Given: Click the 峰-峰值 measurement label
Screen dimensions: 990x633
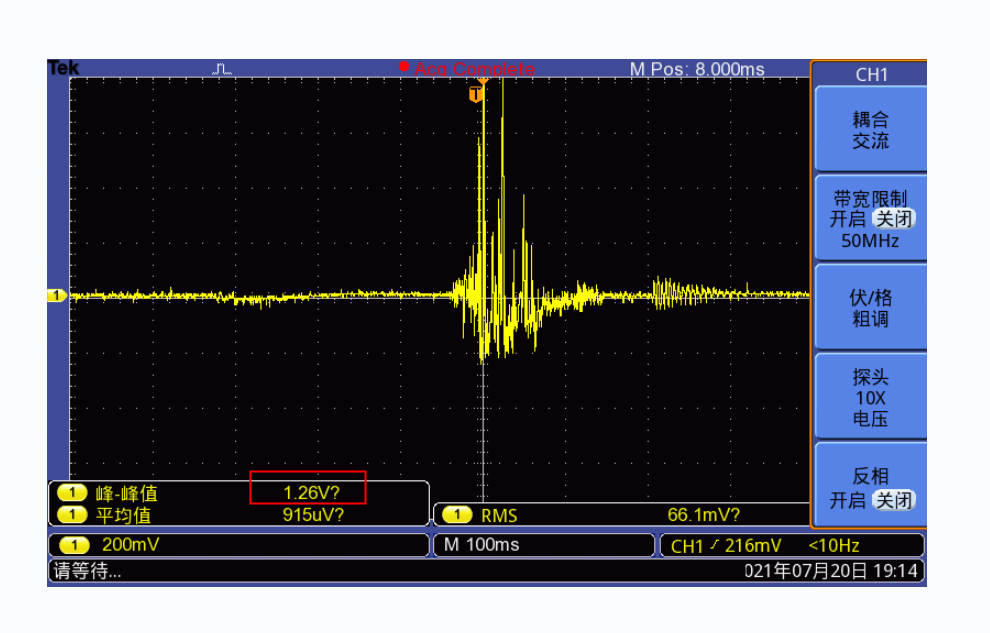Looking at the screenshot, I should [126, 493].
